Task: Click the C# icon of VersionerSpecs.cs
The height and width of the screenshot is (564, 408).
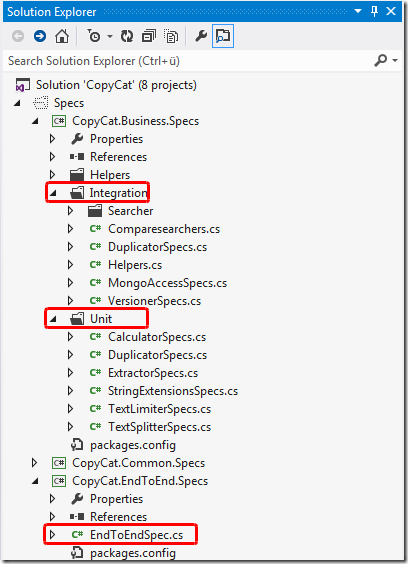Action: click(95, 300)
